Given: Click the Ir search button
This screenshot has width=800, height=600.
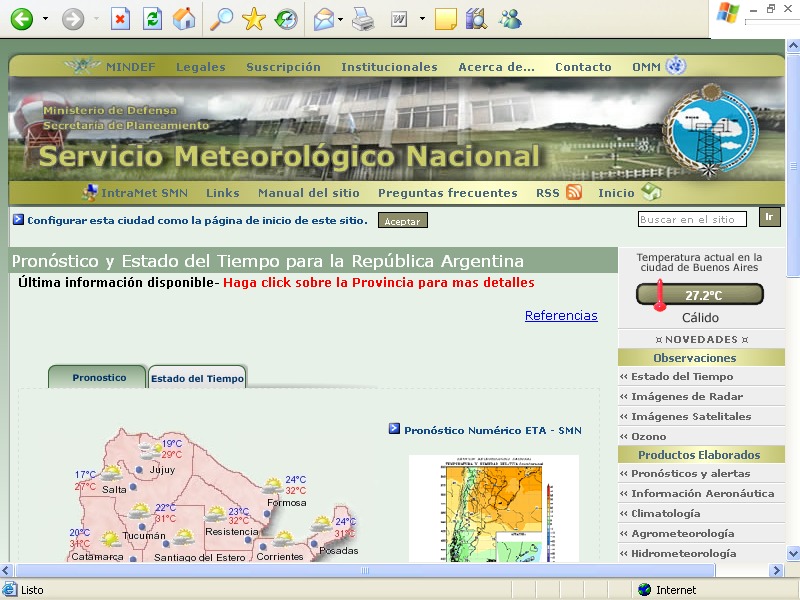Looking at the screenshot, I should tap(769, 217).
